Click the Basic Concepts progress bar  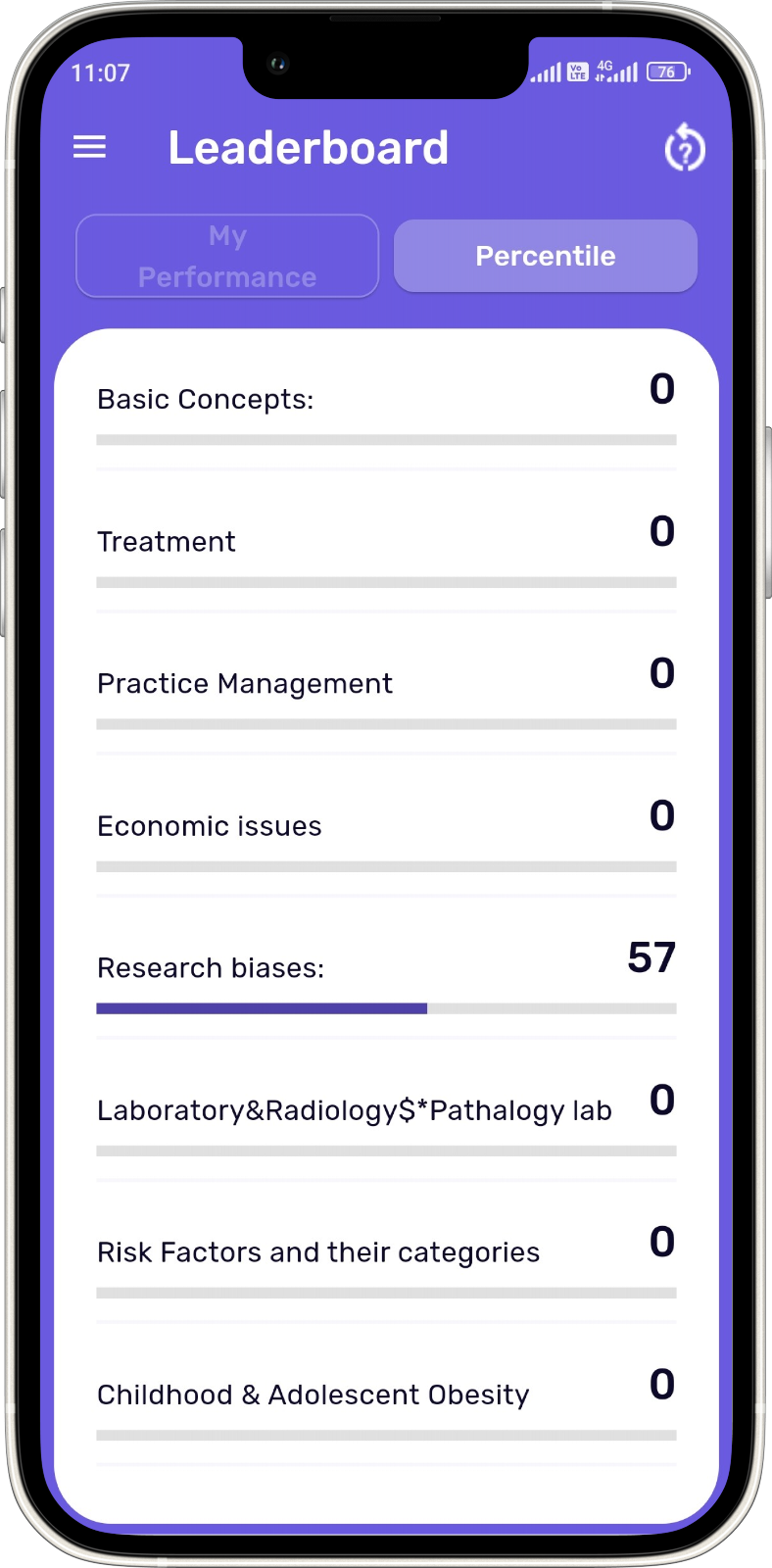(386, 440)
